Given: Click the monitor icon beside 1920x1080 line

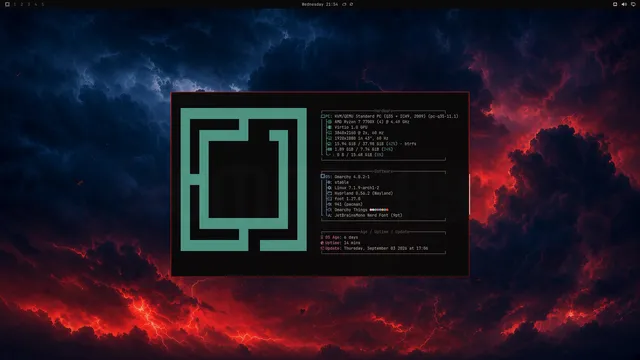Looking at the screenshot, I should click(330, 138).
